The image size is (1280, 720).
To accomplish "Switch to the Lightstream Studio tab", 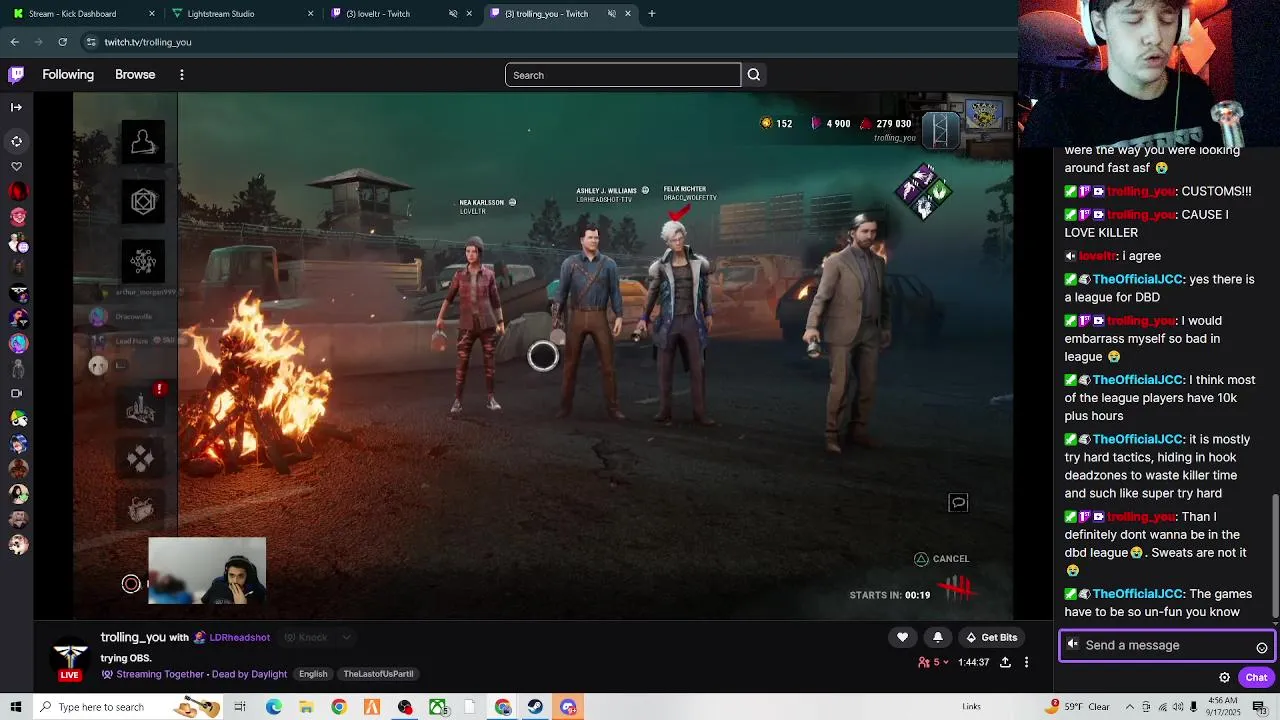I will [x=242, y=14].
